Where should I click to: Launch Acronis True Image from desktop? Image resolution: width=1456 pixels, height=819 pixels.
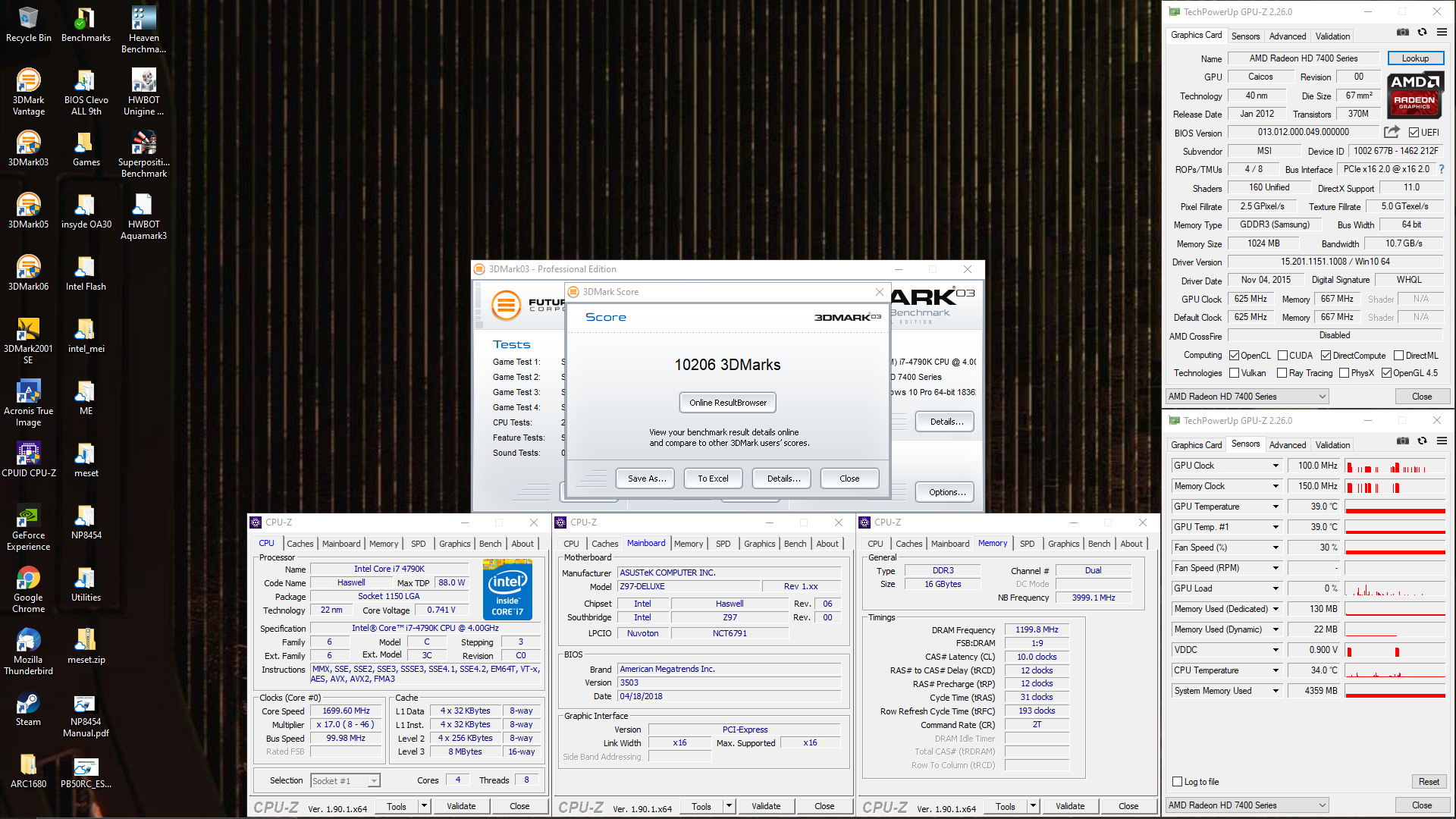pos(28,403)
